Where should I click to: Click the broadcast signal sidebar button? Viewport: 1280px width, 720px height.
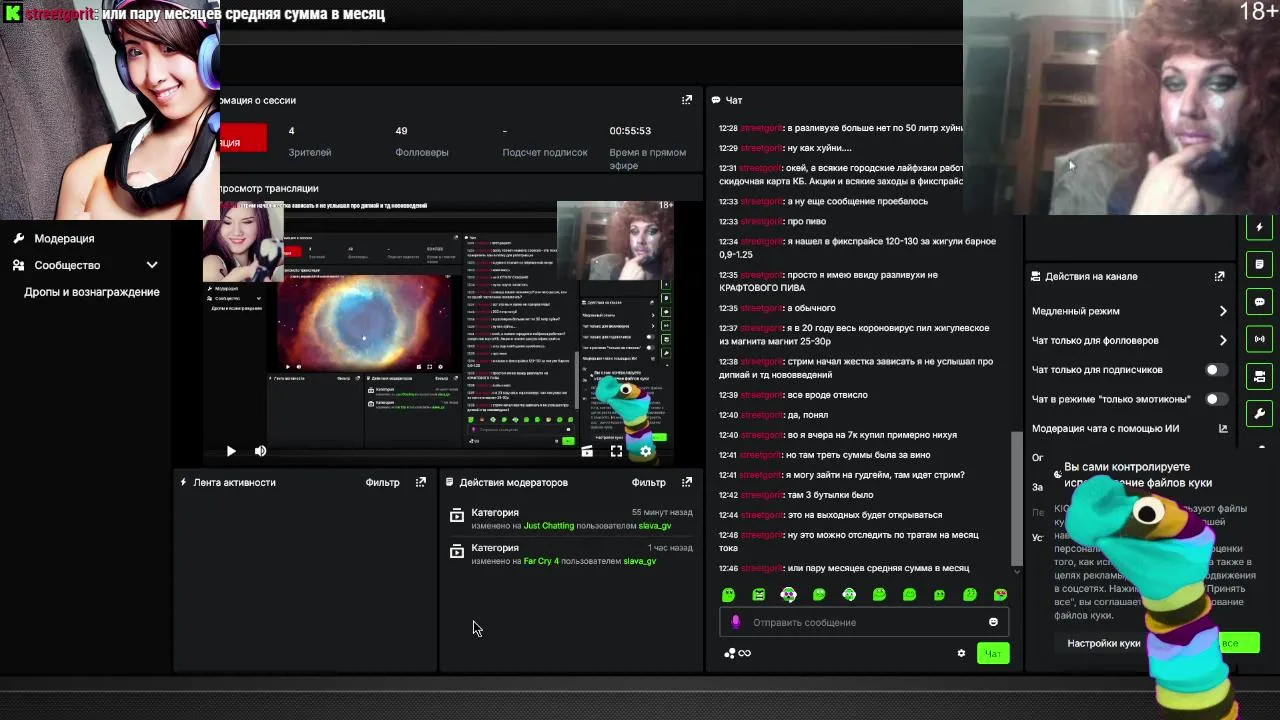pyautogui.click(x=1259, y=339)
